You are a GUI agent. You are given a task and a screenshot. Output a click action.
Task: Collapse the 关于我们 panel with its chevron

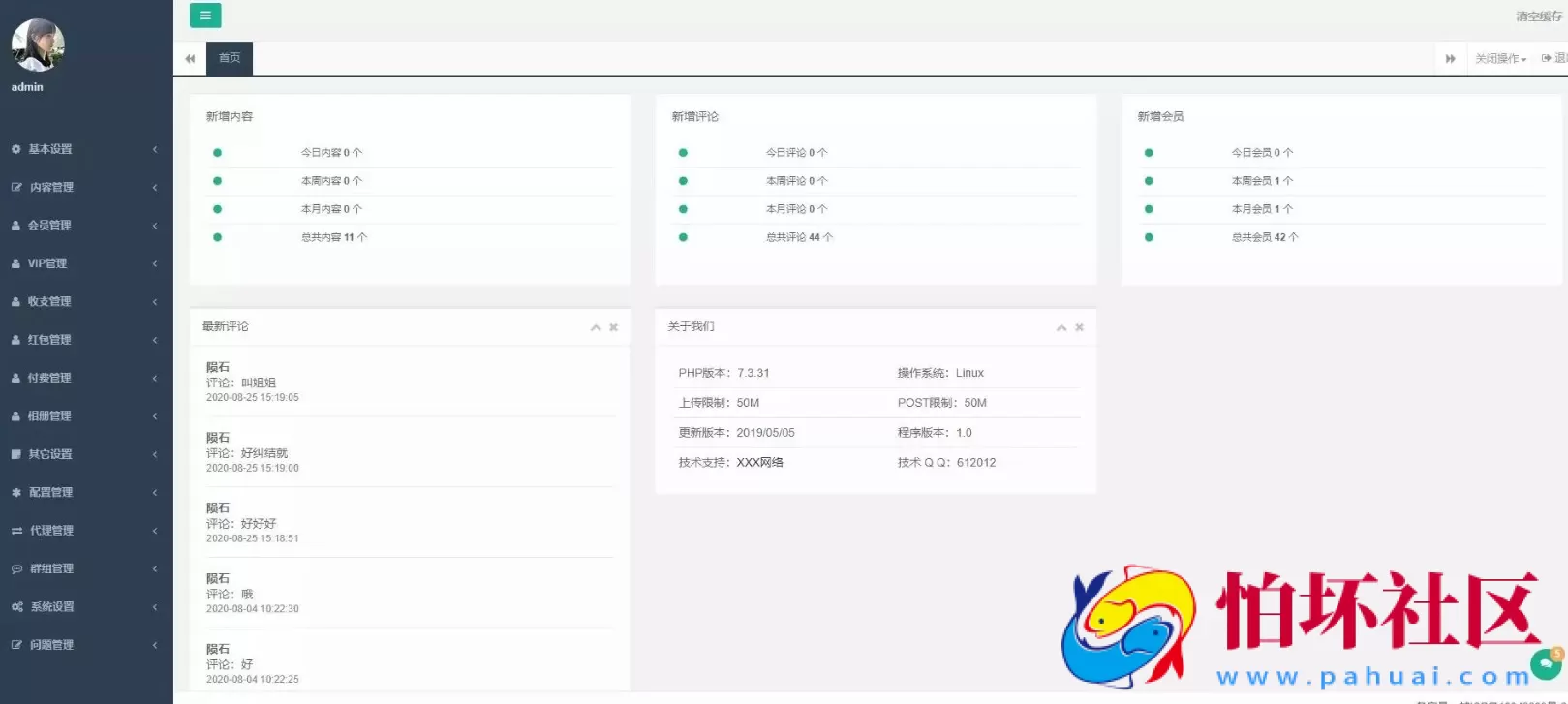[x=1061, y=327]
